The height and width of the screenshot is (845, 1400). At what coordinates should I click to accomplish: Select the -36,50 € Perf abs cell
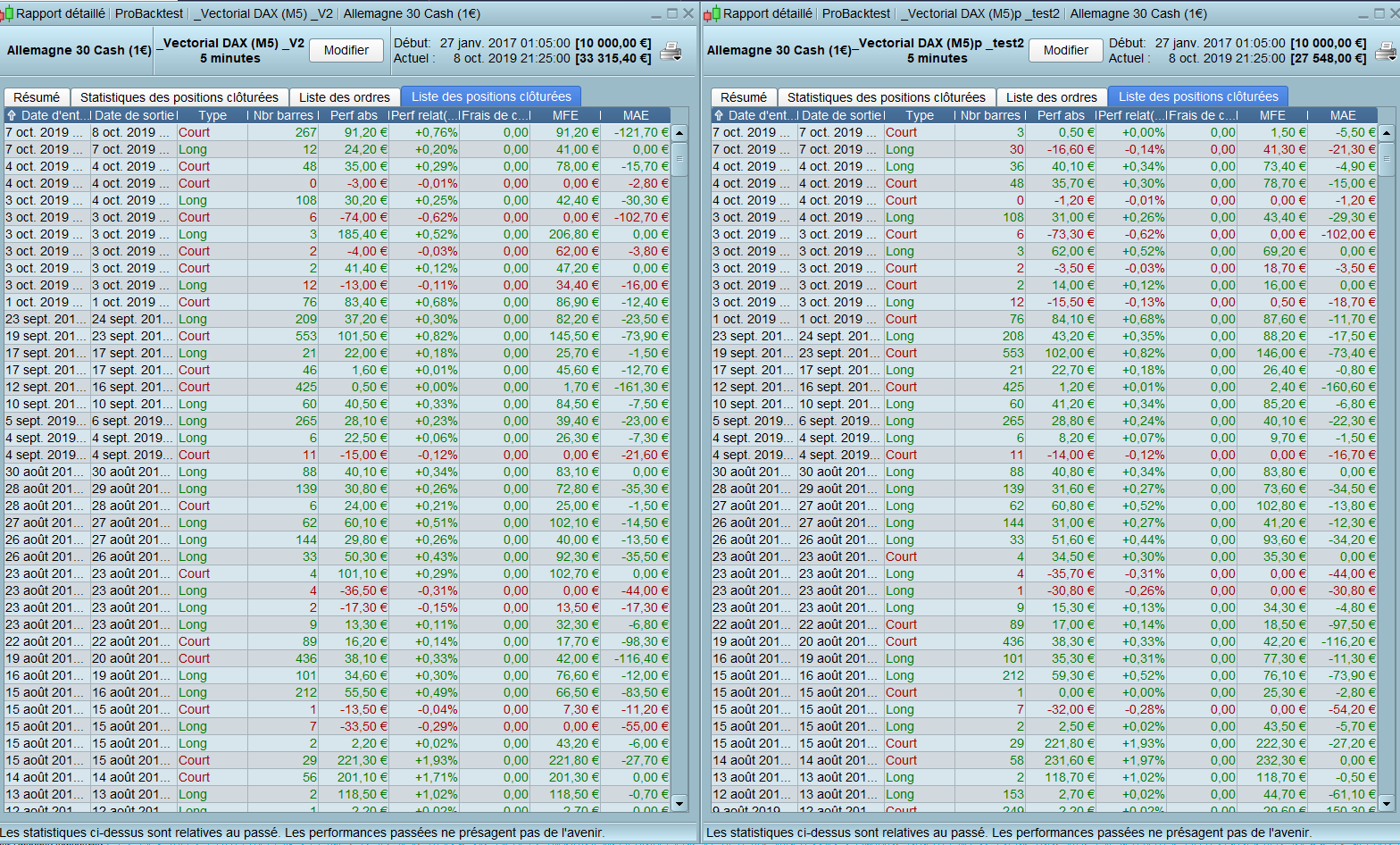coord(354,590)
